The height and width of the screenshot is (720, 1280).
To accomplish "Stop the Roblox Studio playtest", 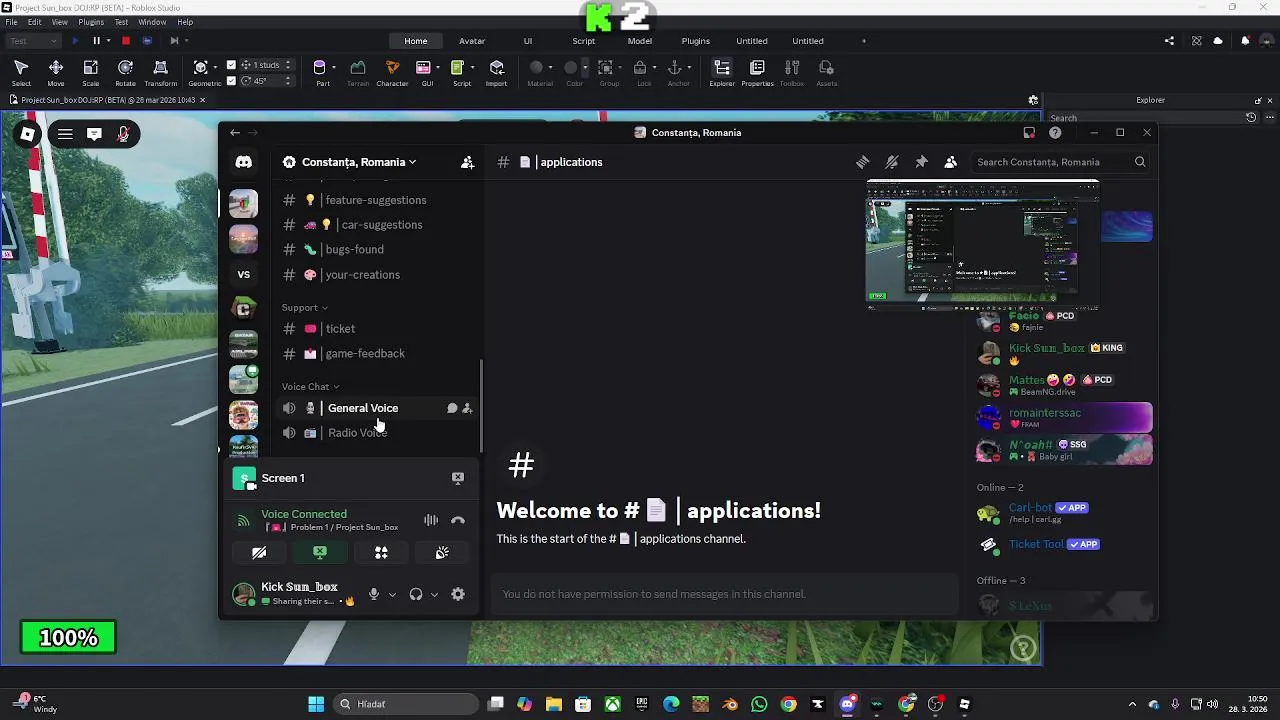I will pos(125,41).
